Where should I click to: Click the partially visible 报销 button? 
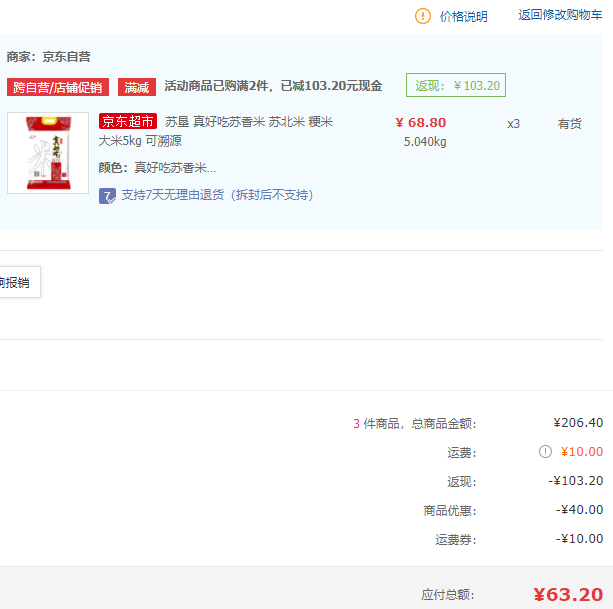click(x=15, y=283)
